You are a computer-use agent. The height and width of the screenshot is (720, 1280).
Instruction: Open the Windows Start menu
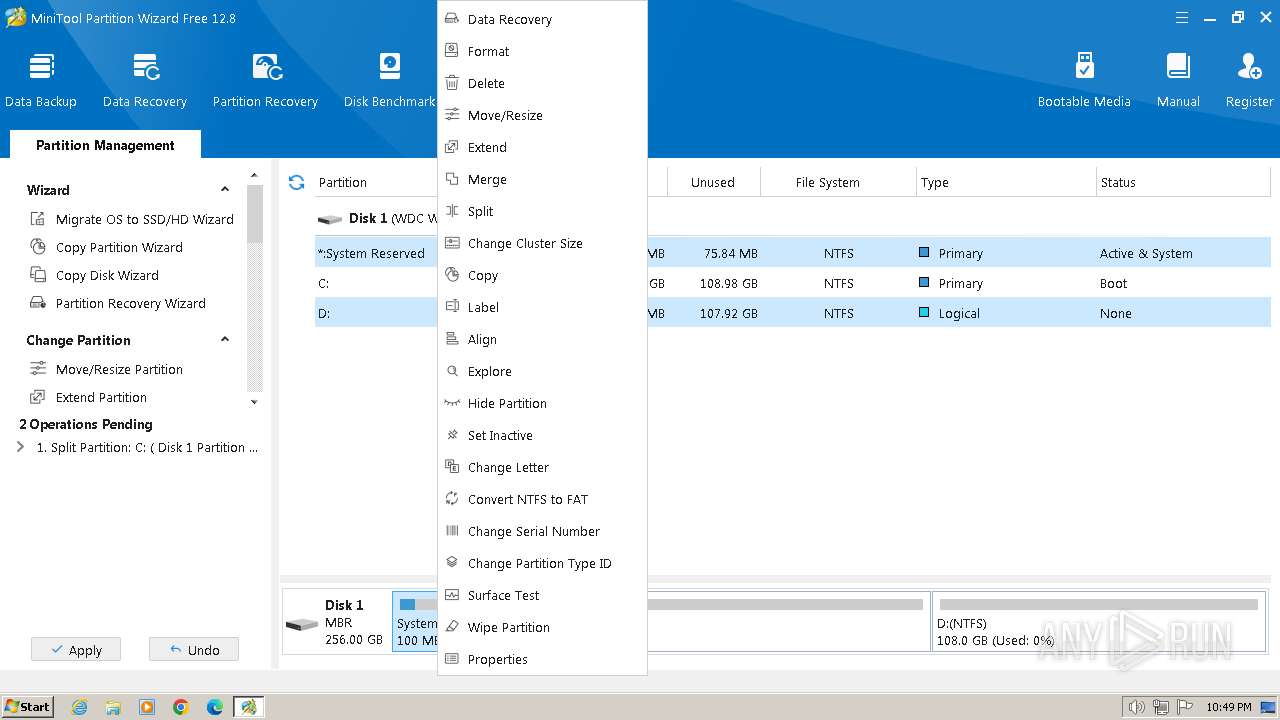pos(28,707)
